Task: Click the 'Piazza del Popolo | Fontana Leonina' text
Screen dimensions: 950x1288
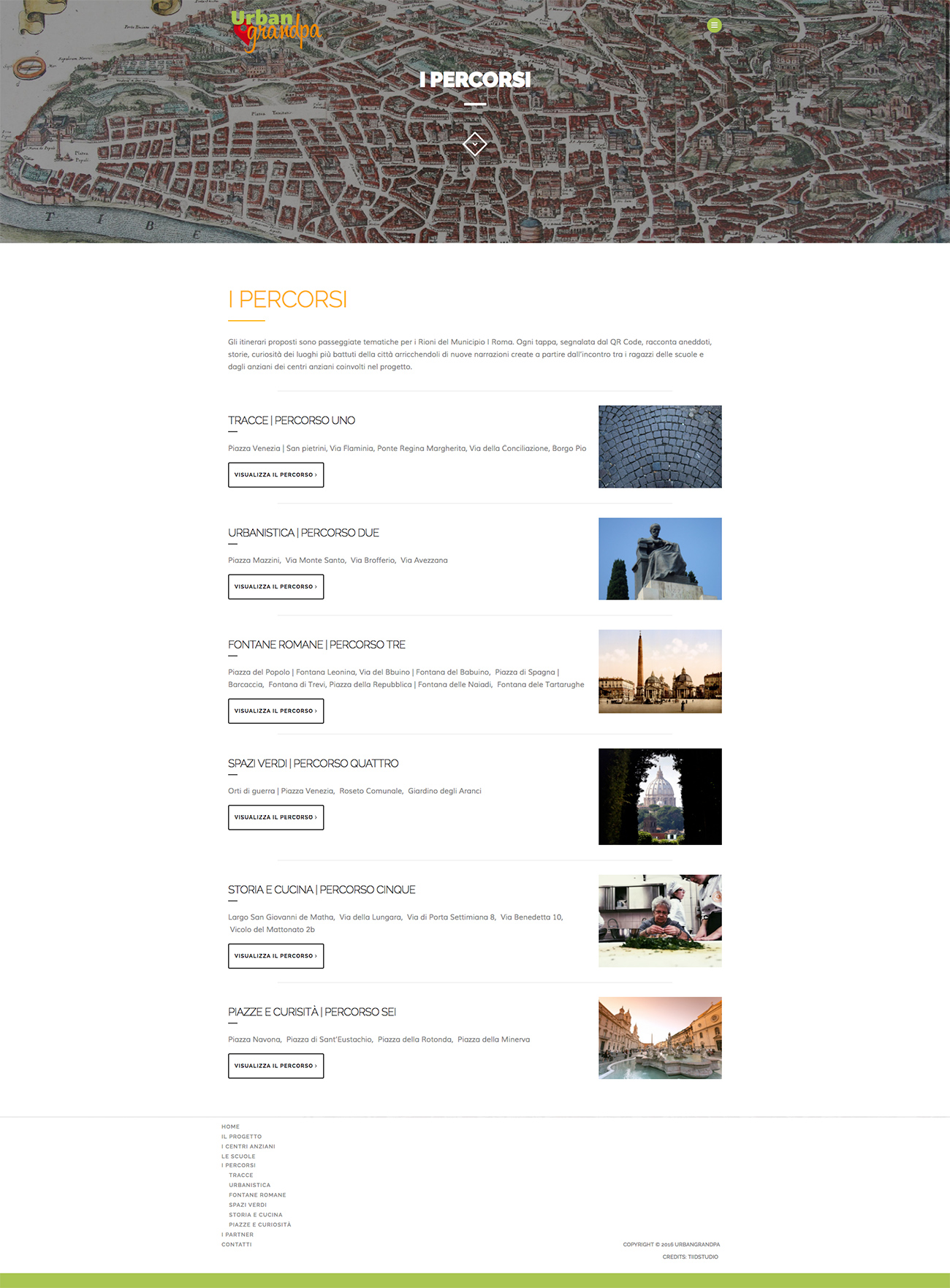Action: [406, 678]
